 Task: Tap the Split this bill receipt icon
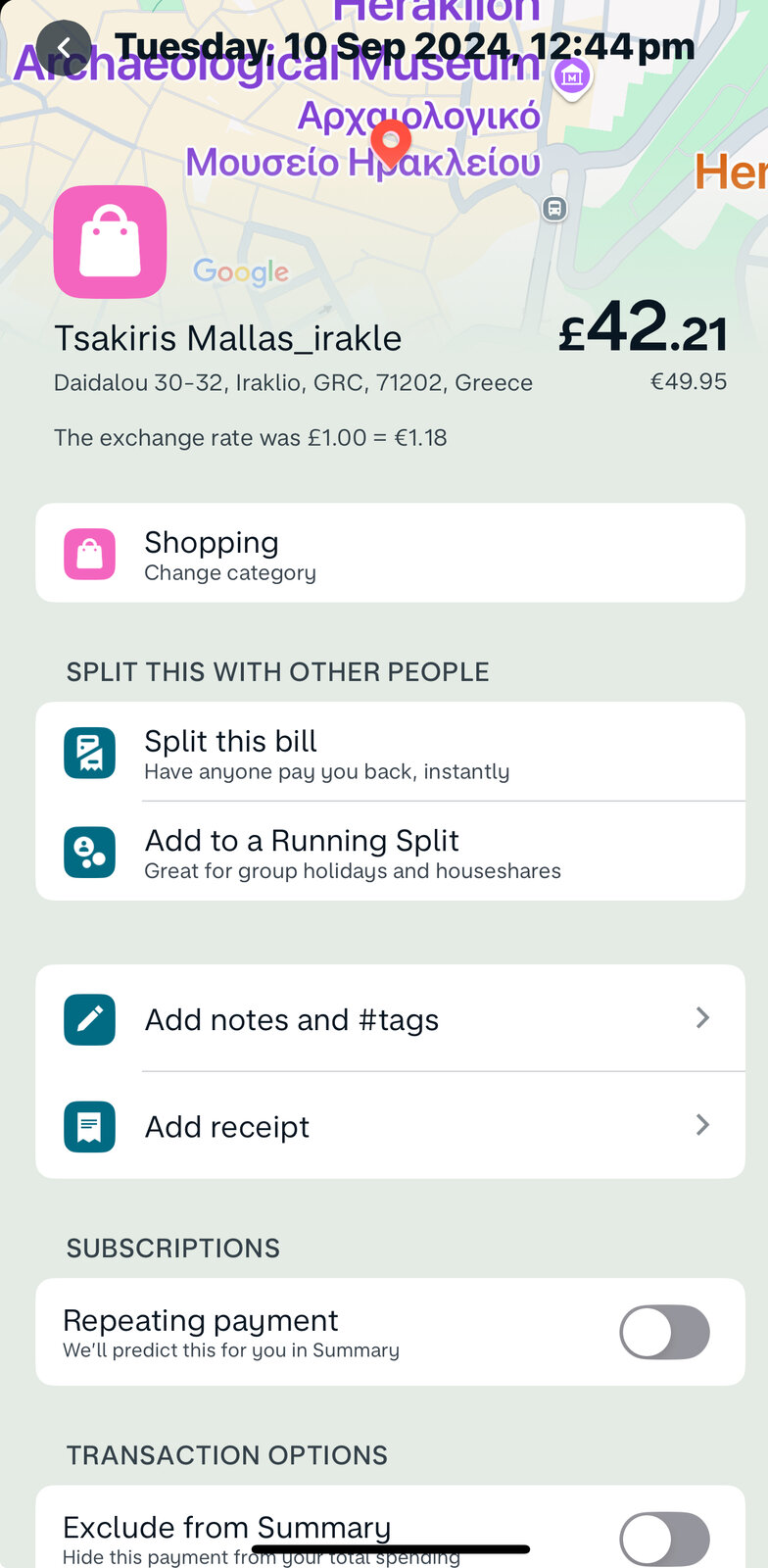coord(89,753)
